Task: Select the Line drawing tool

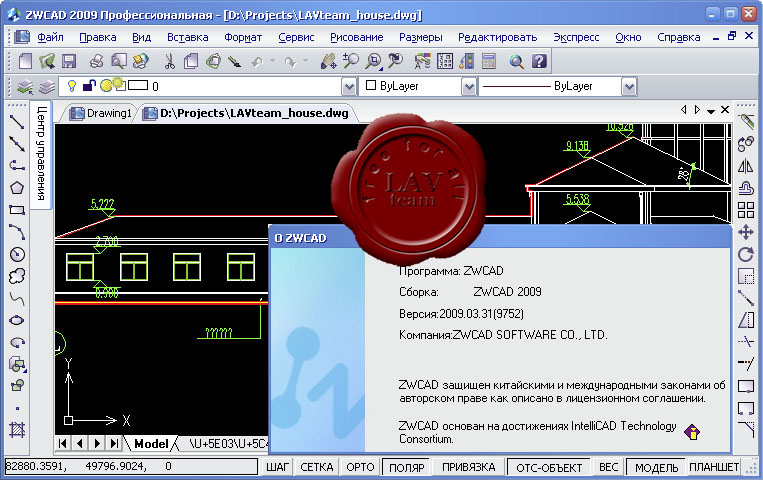Action: 17,122
